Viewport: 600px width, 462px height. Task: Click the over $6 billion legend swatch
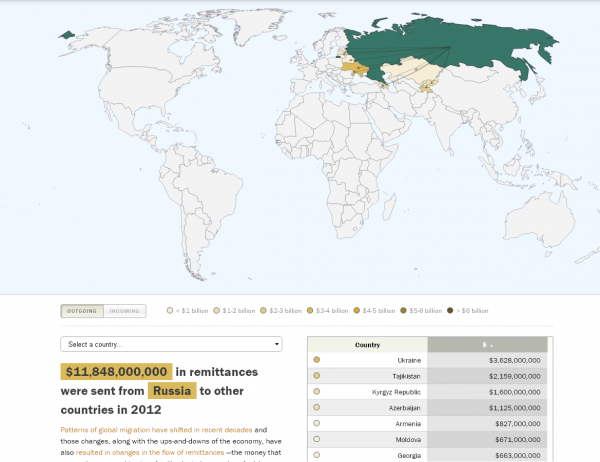tap(450, 310)
